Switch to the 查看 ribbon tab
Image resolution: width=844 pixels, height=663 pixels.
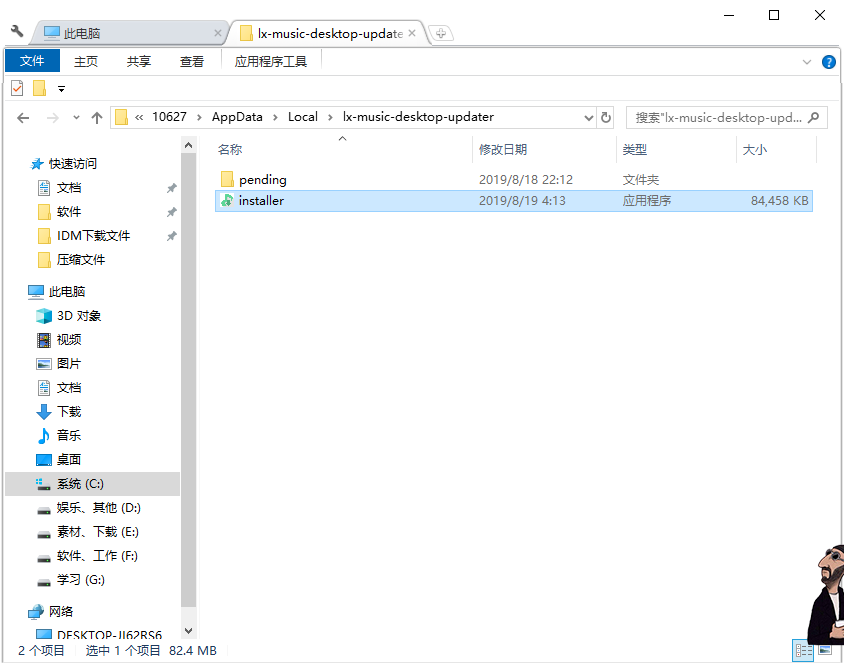pyautogui.click(x=191, y=61)
